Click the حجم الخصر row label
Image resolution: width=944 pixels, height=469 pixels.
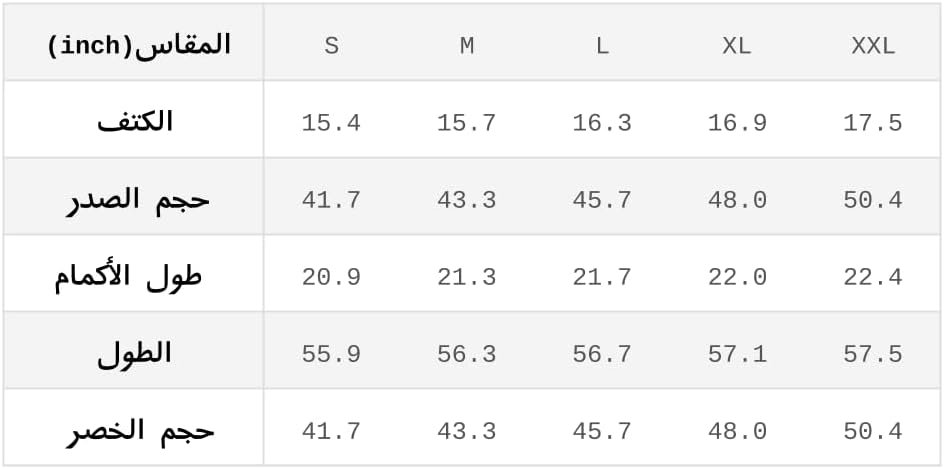[141, 430]
